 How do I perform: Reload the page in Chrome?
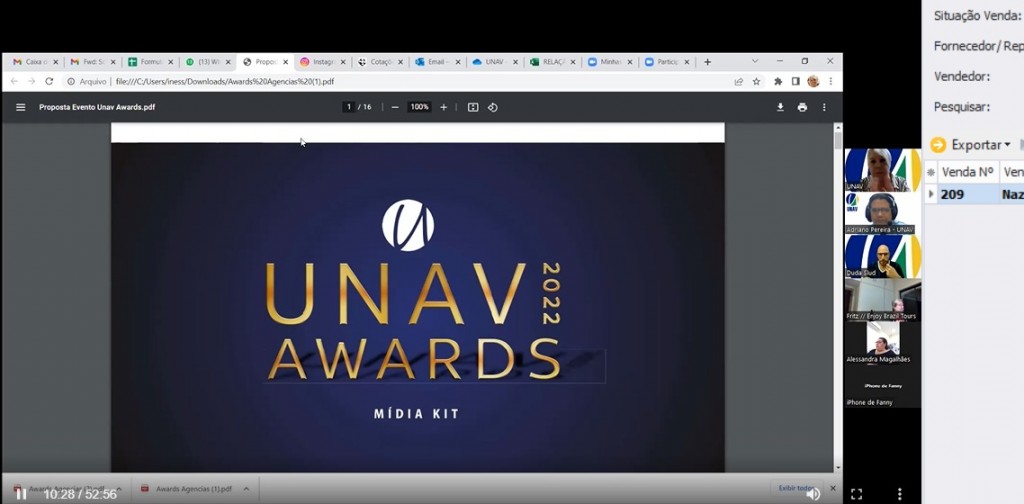tap(49, 82)
